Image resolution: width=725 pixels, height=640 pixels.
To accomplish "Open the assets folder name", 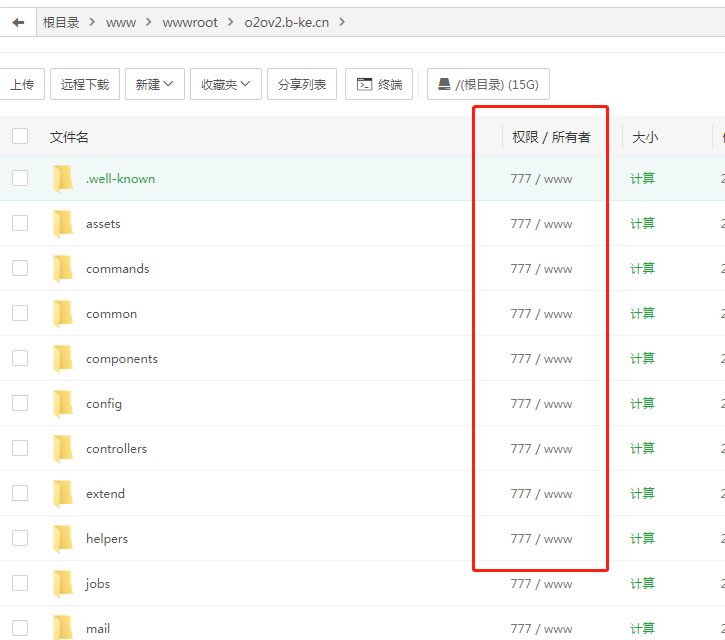I will click(103, 224).
